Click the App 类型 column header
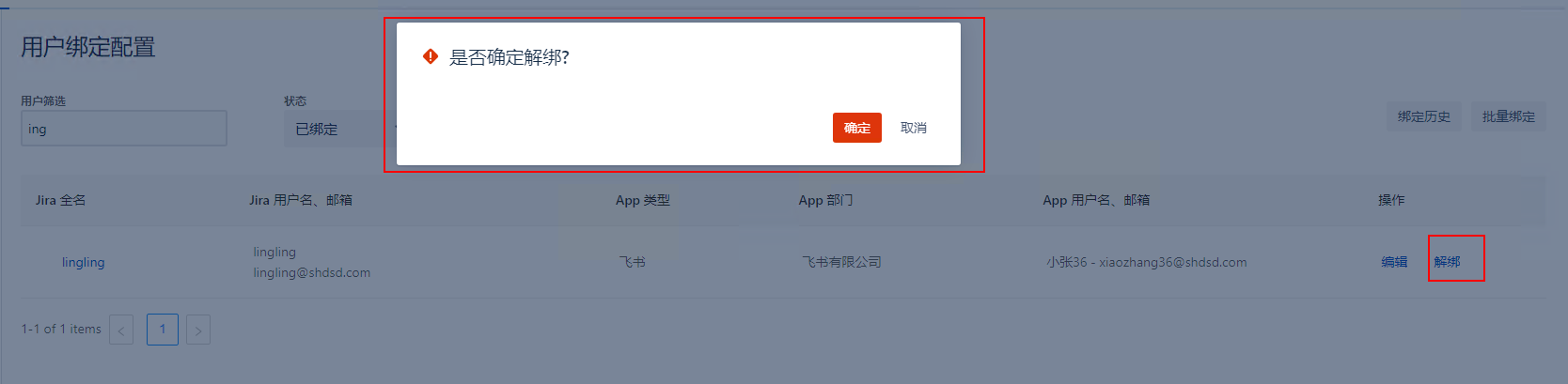1568x384 pixels. [x=642, y=200]
